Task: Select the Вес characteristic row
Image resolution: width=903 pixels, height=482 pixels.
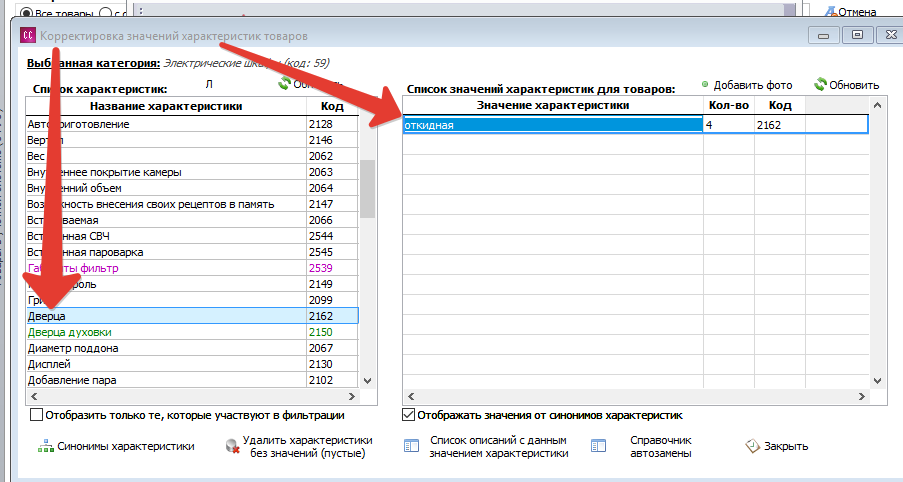Action: [192, 156]
